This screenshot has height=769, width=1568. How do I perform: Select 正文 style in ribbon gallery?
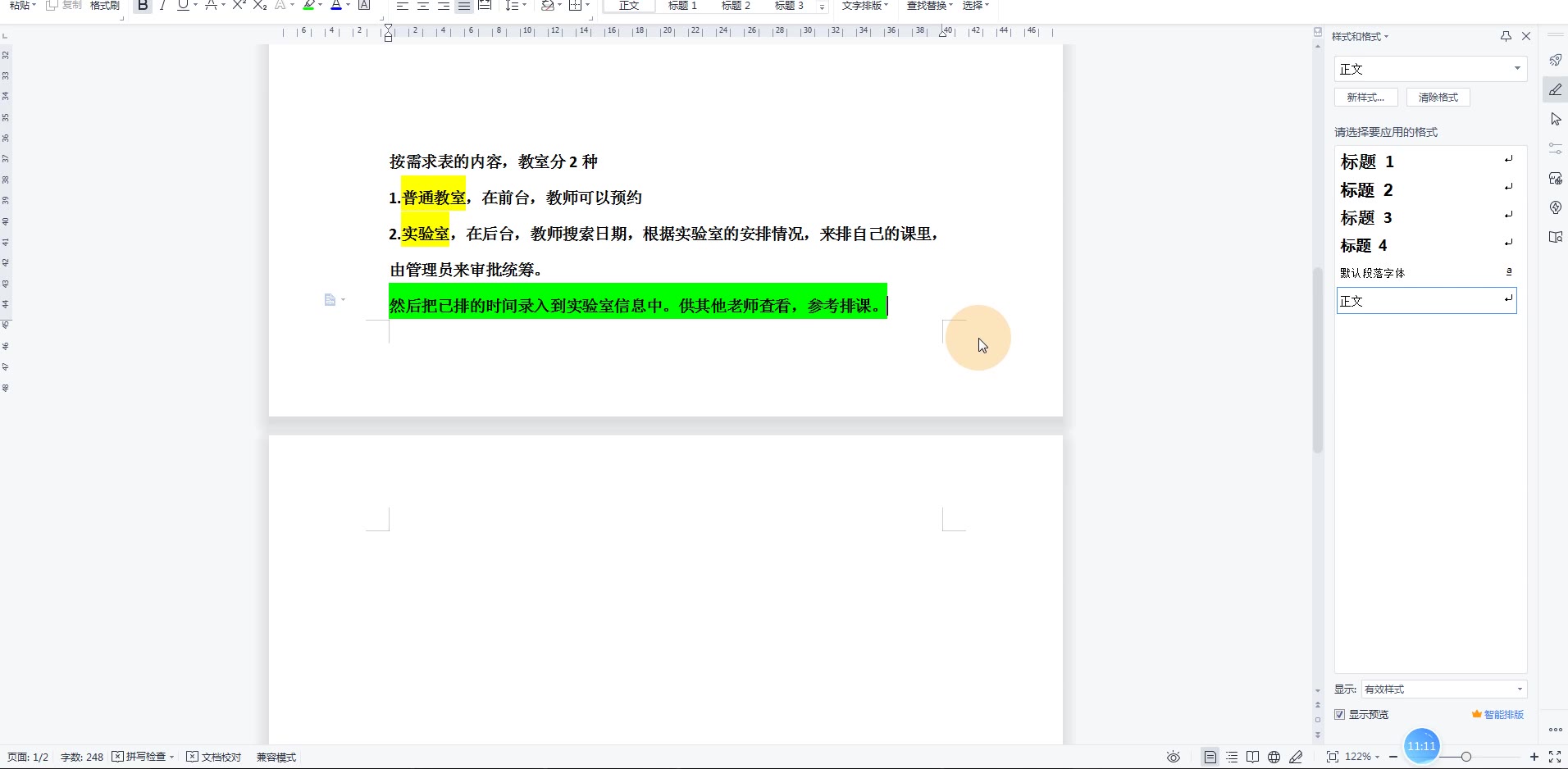[629, 5]
